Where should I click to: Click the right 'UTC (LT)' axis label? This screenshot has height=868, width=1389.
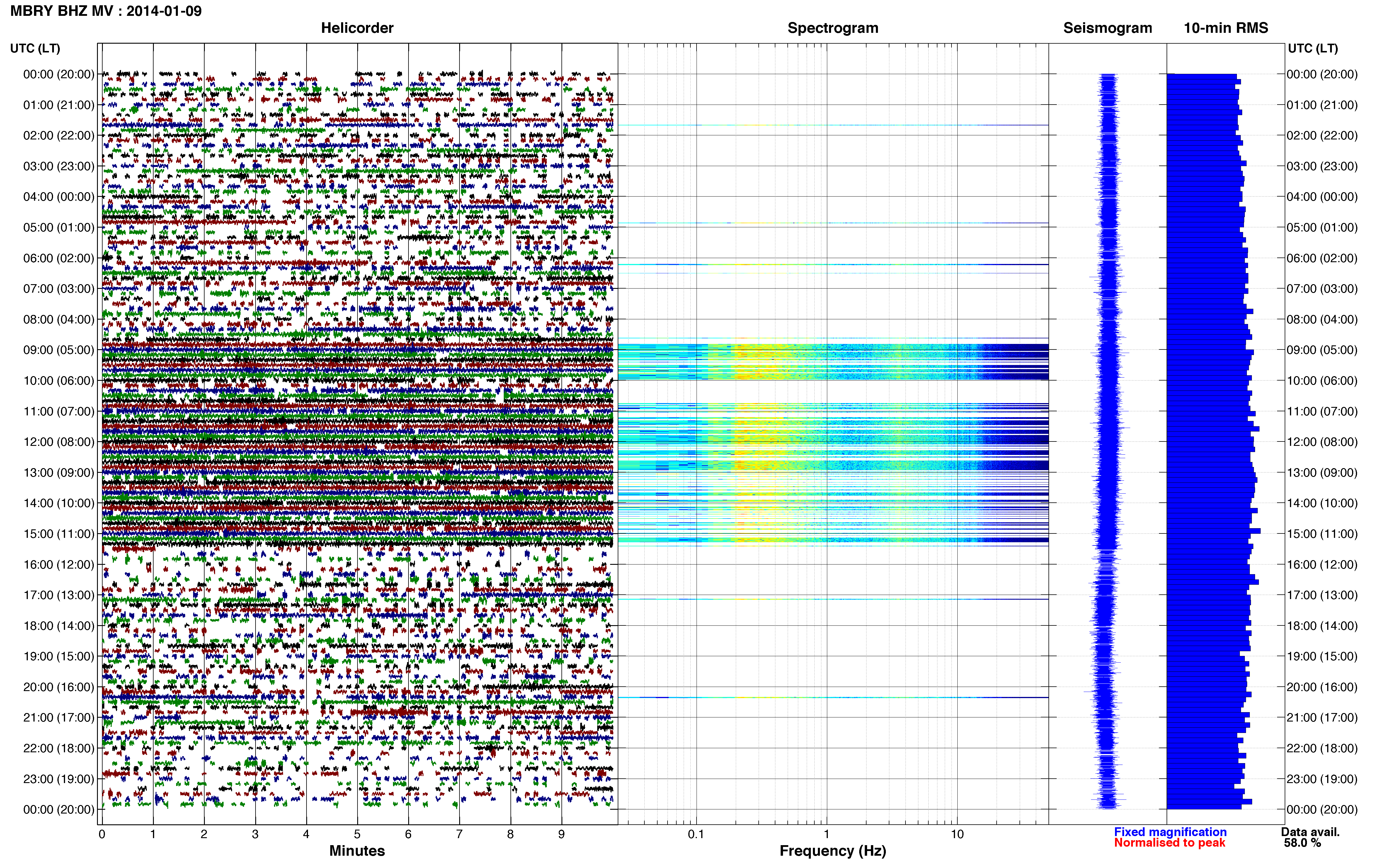(1313, 48)
